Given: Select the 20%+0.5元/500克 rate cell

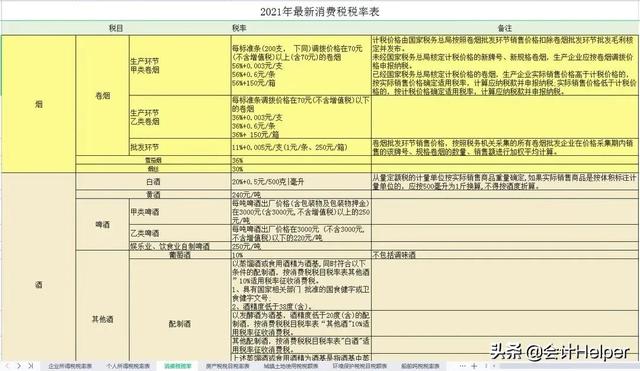Looking at the screenshot, I should tap(301, 182).
